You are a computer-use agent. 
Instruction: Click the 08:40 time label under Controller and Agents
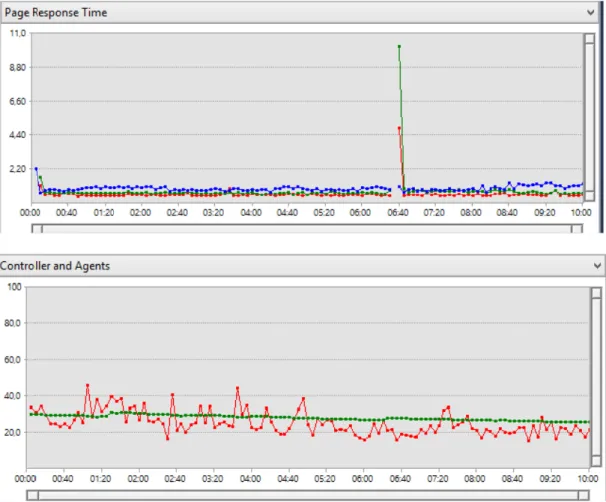512,479
